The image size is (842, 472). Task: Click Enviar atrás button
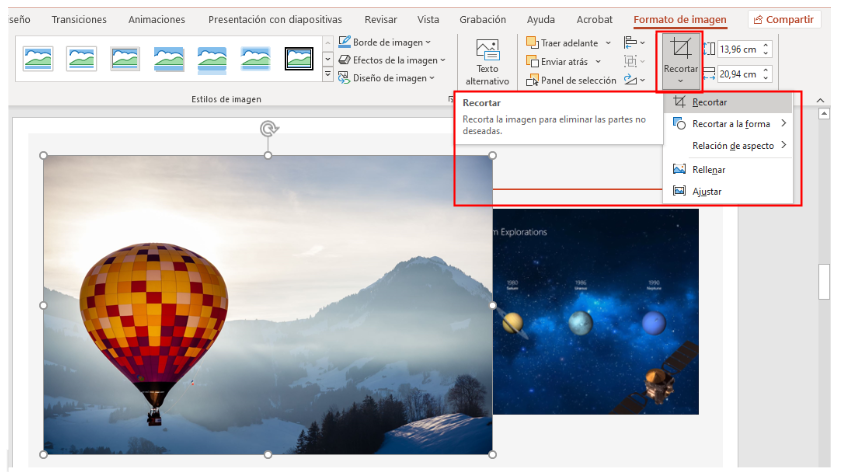pos(557,62)
